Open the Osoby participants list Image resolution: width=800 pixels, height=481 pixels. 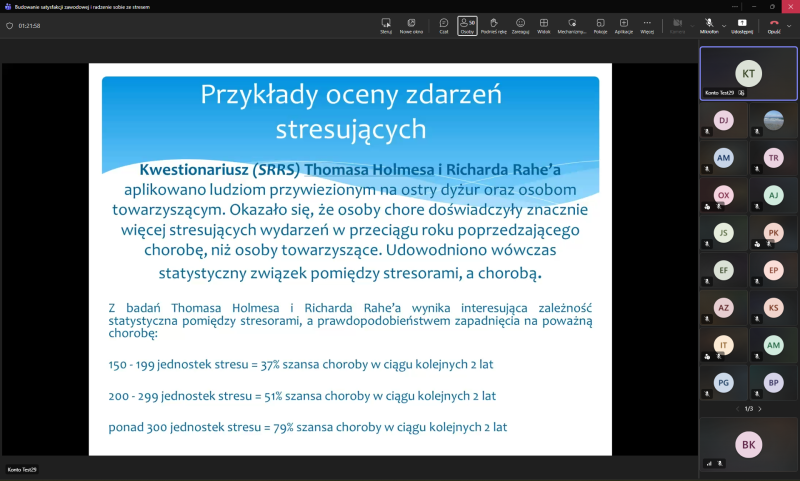(x=467, y=25)
